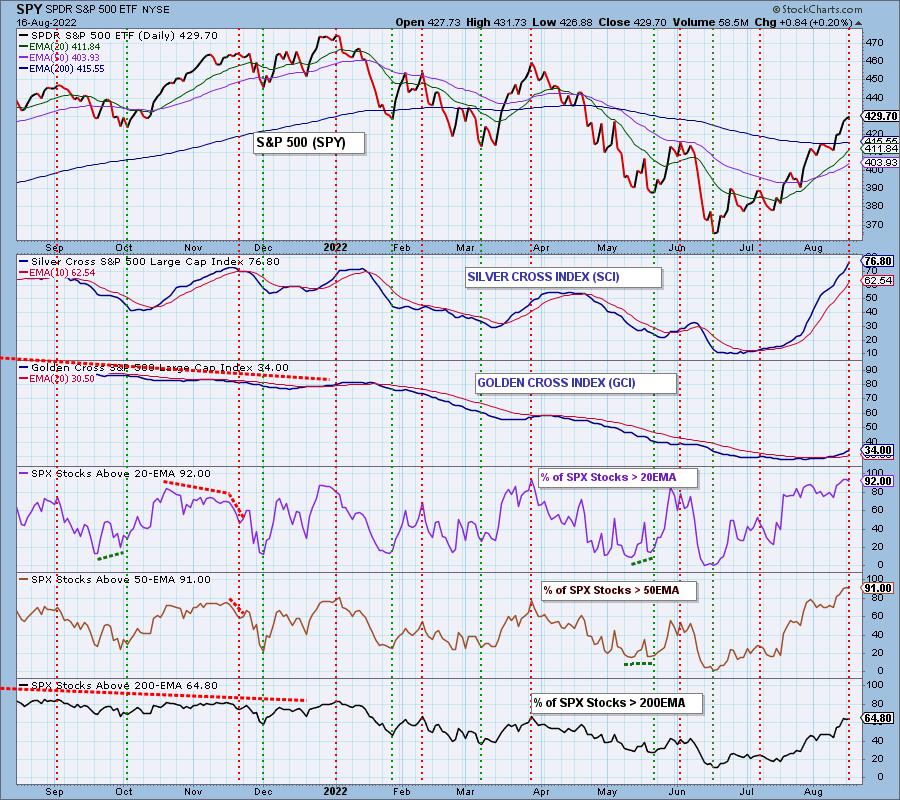Screen dimensions: 900x800
Task: Click the 'Golden Cross S&P 500 Large Cap Index' legend
Action: tap(154, 367)
